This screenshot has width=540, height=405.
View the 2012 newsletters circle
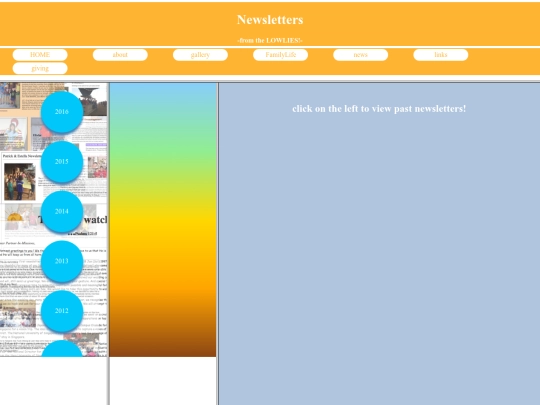point(62,311)
